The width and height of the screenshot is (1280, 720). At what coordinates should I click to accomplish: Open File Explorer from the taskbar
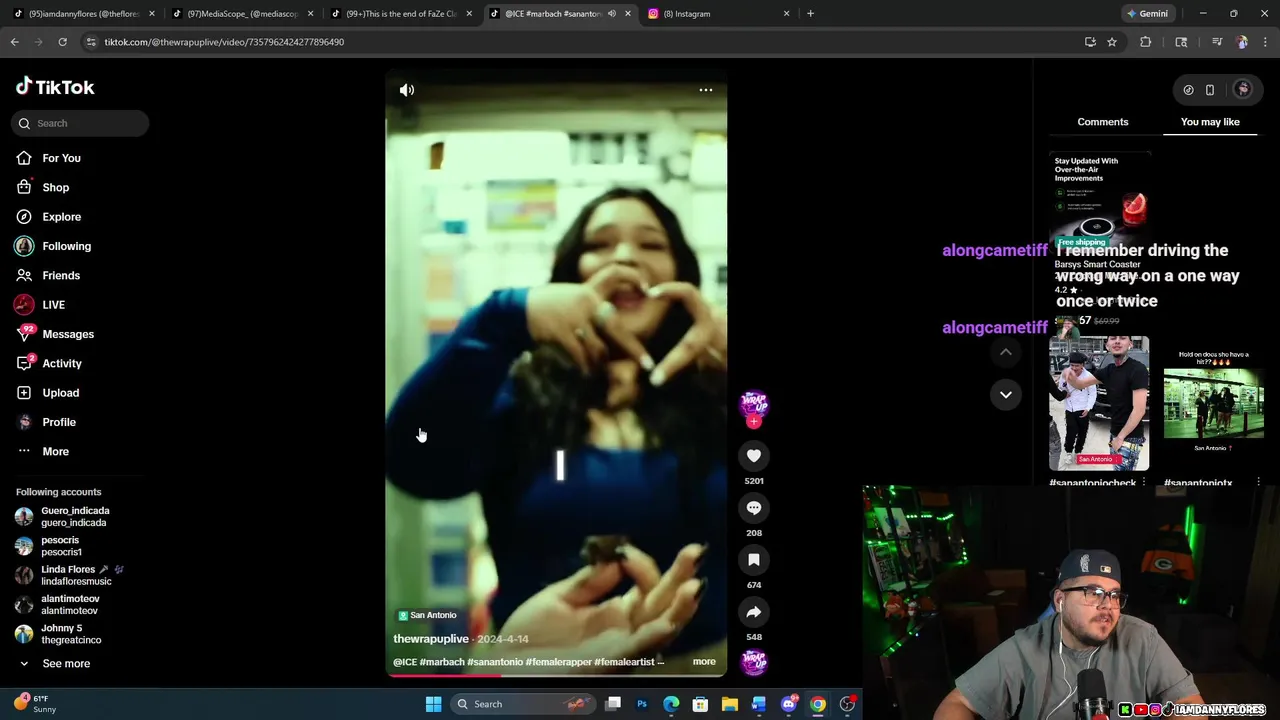[x=730, y=704]
